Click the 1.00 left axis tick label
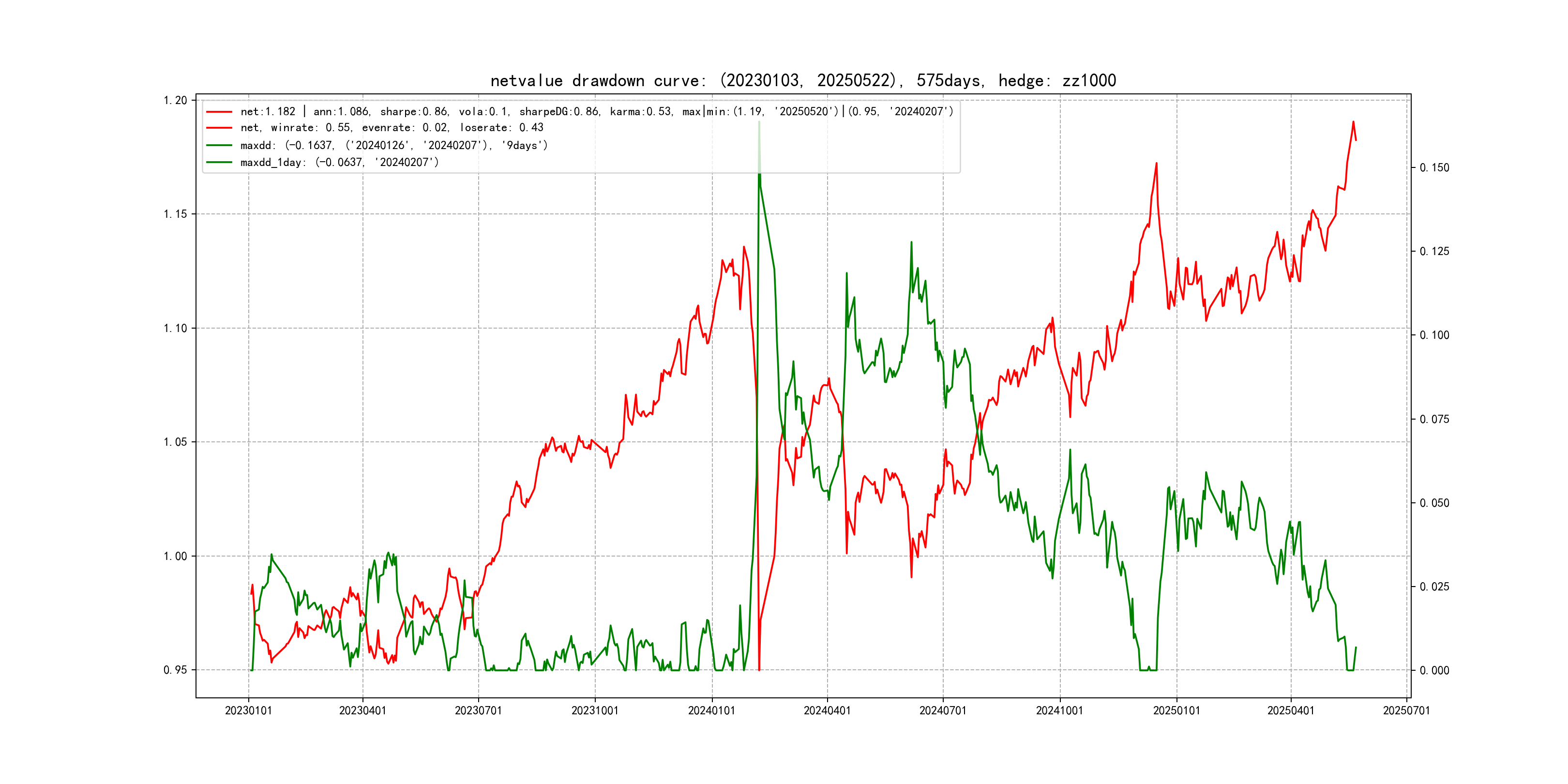Screen dimensions: 1568x784 [x=175, y=556]
